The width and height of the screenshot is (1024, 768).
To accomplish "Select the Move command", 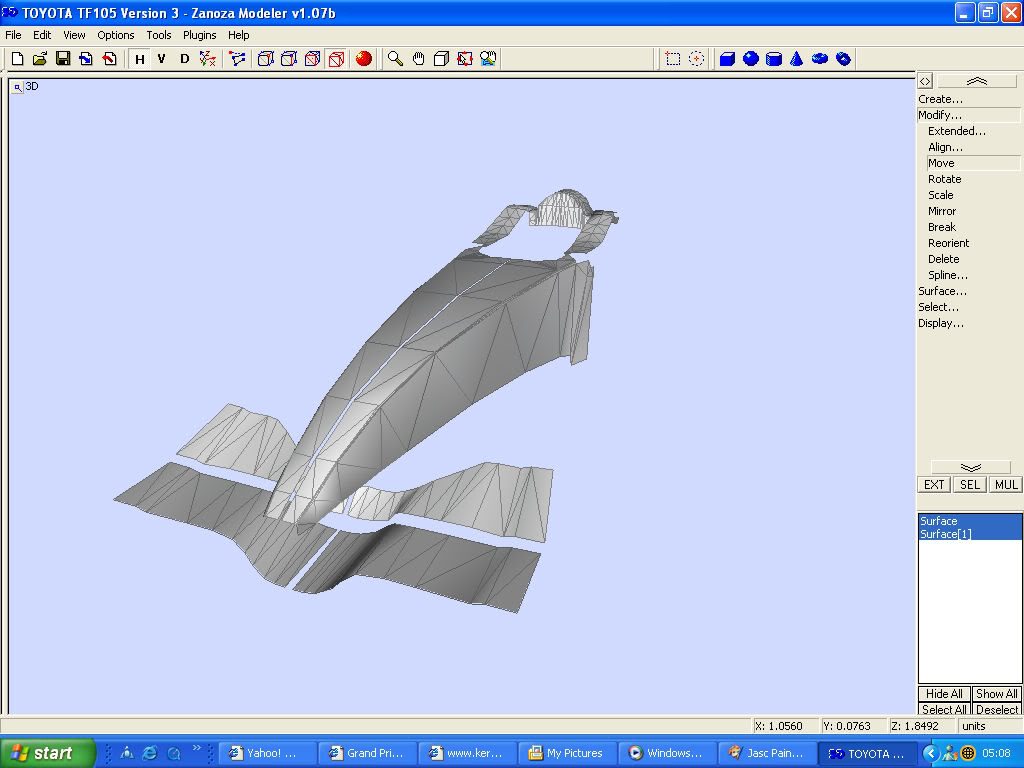I will [973, 163].
